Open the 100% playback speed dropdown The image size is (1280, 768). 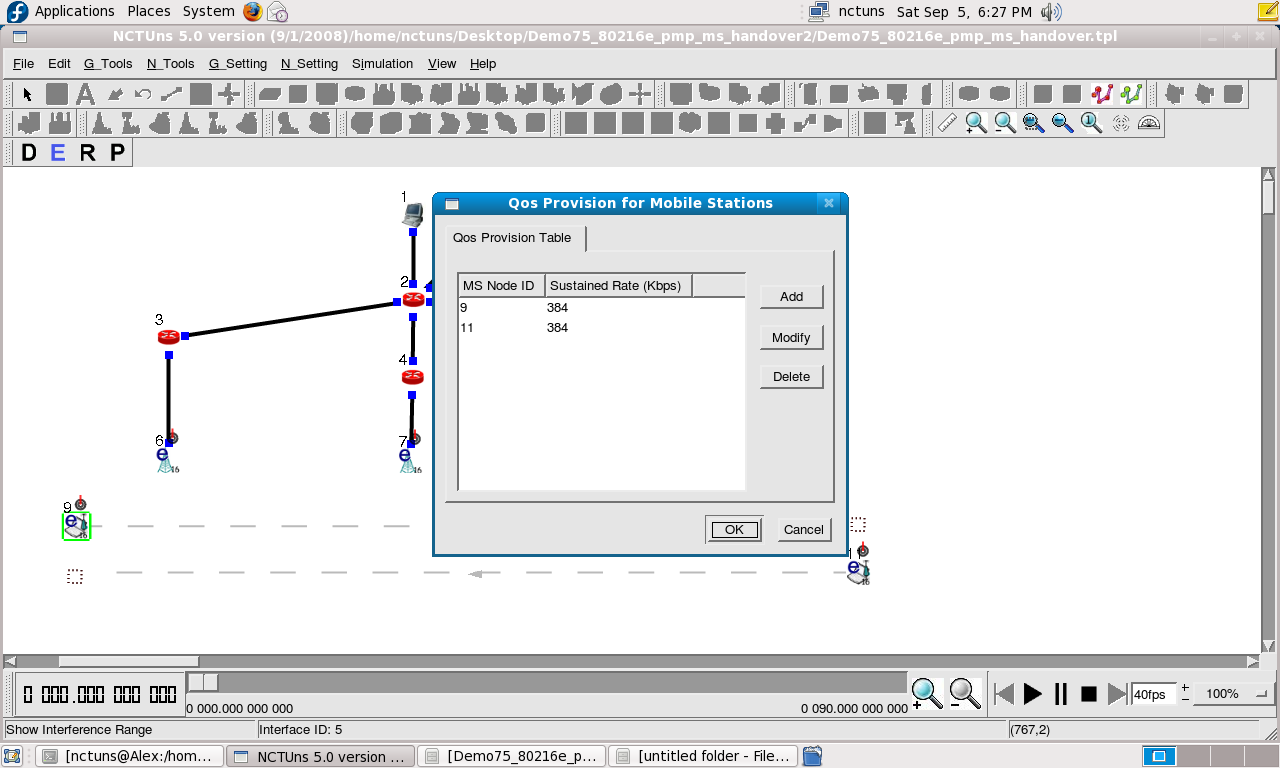pyautogui.click(x=1234, y=693)
